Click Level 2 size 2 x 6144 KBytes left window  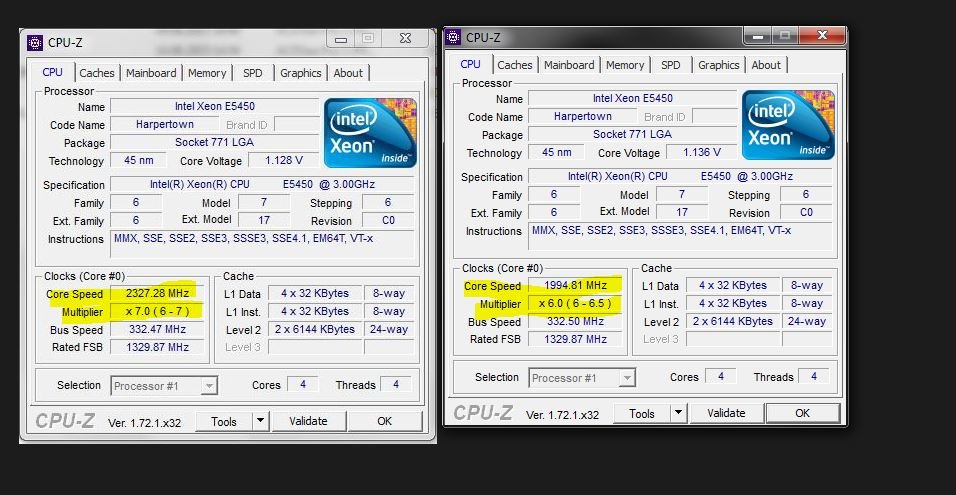(315, 329)
